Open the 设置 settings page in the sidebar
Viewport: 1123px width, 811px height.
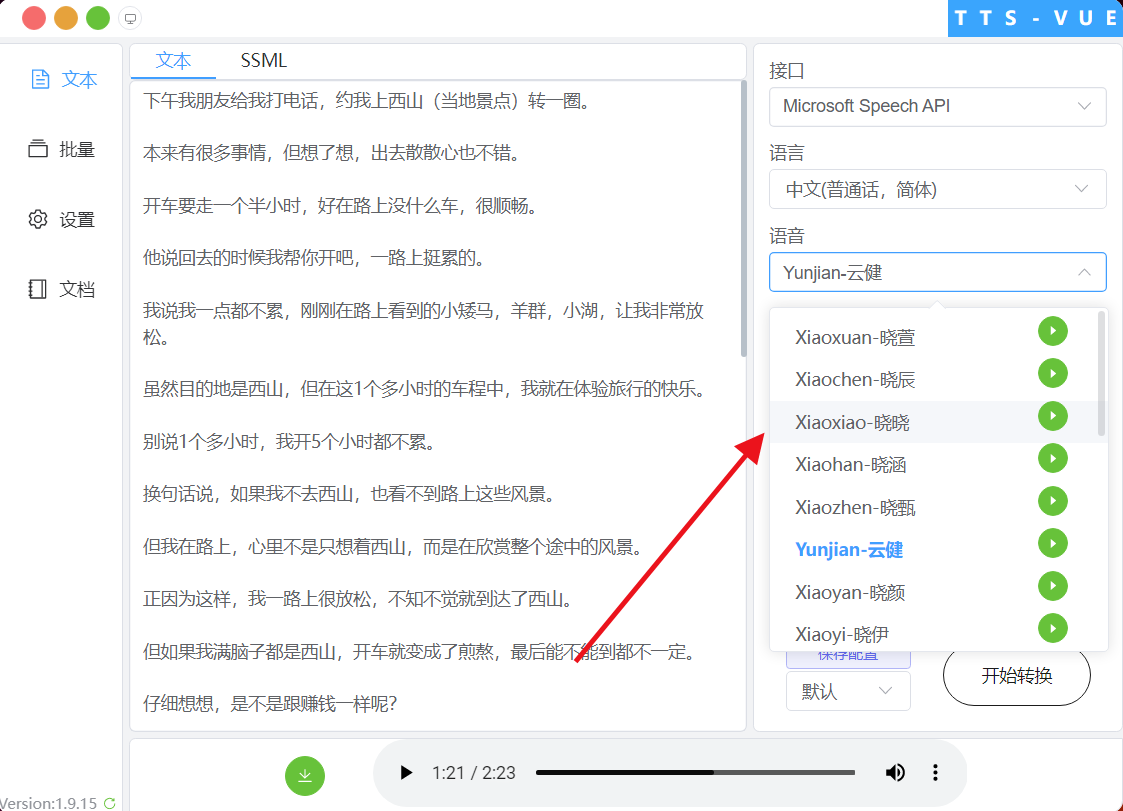pos(62,219)
